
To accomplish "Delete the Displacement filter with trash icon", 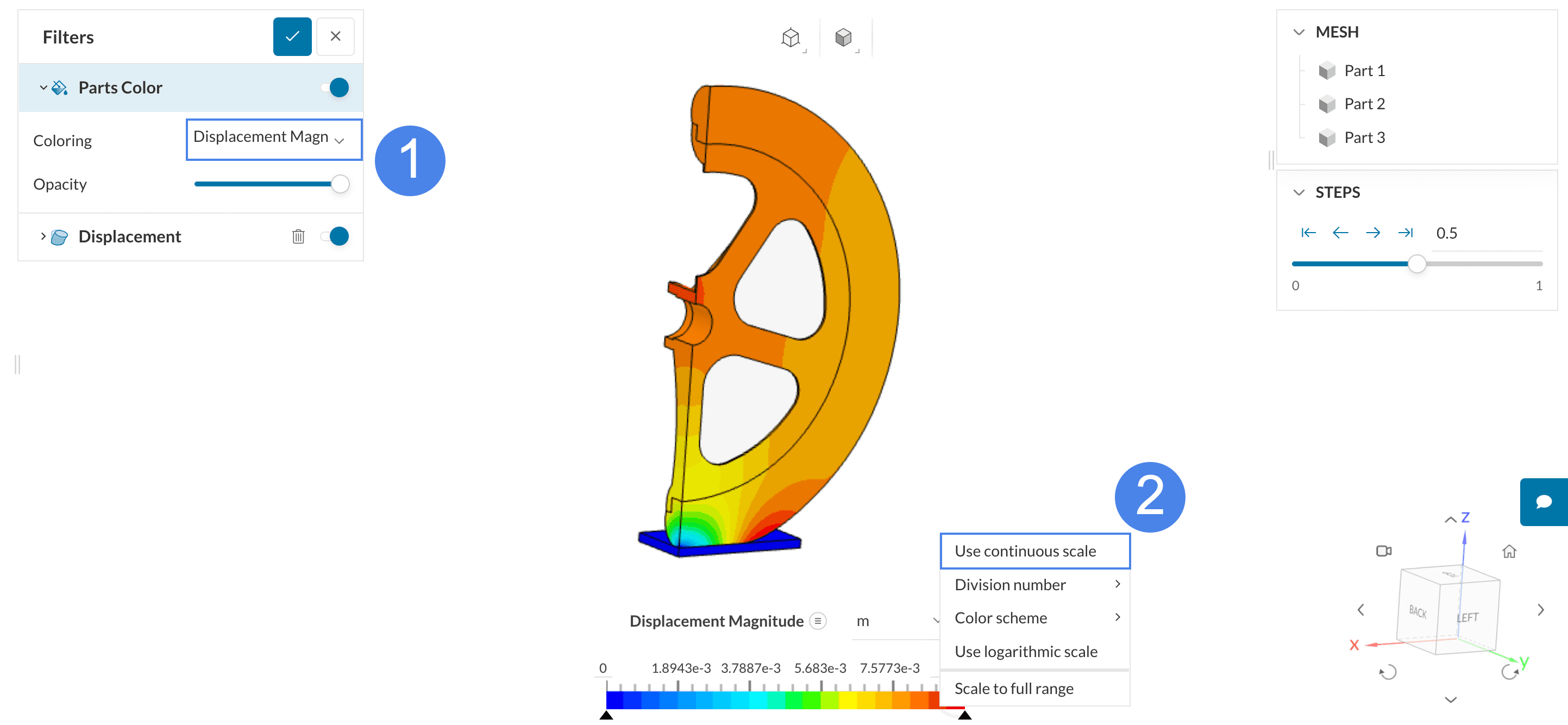I will (298, 236).
